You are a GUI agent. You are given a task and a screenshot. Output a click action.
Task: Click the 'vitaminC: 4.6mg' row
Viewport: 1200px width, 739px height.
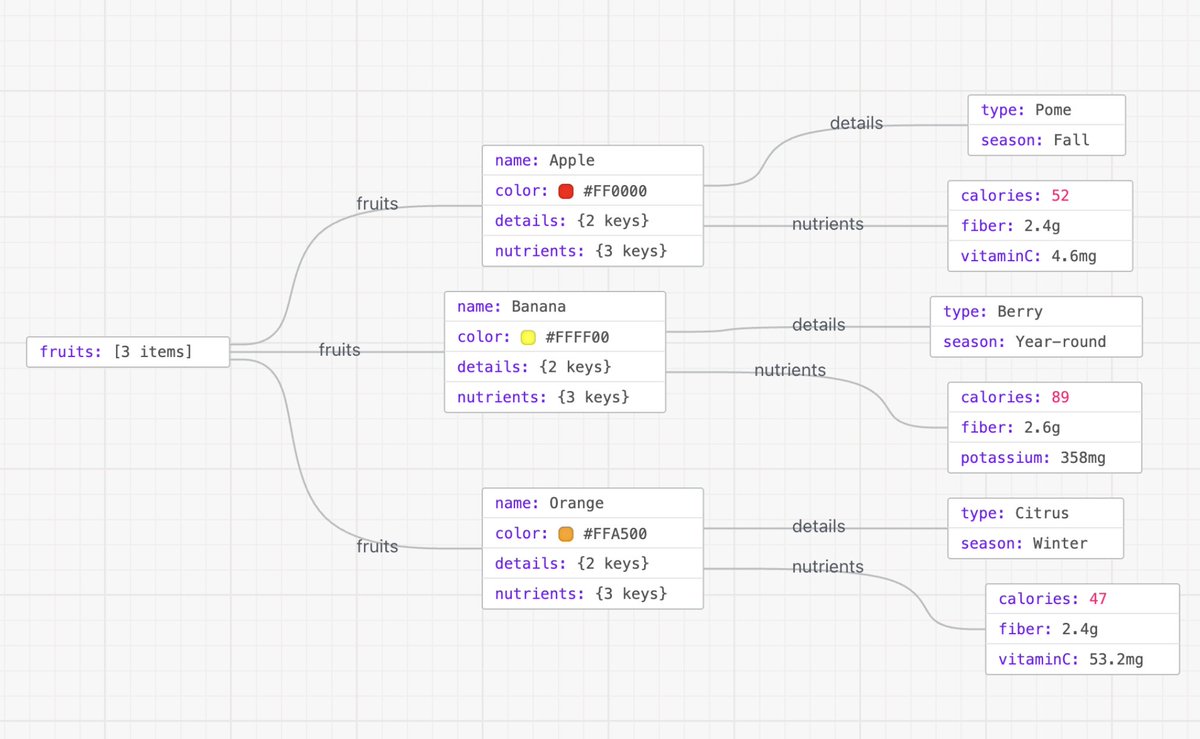[1040, 256]
